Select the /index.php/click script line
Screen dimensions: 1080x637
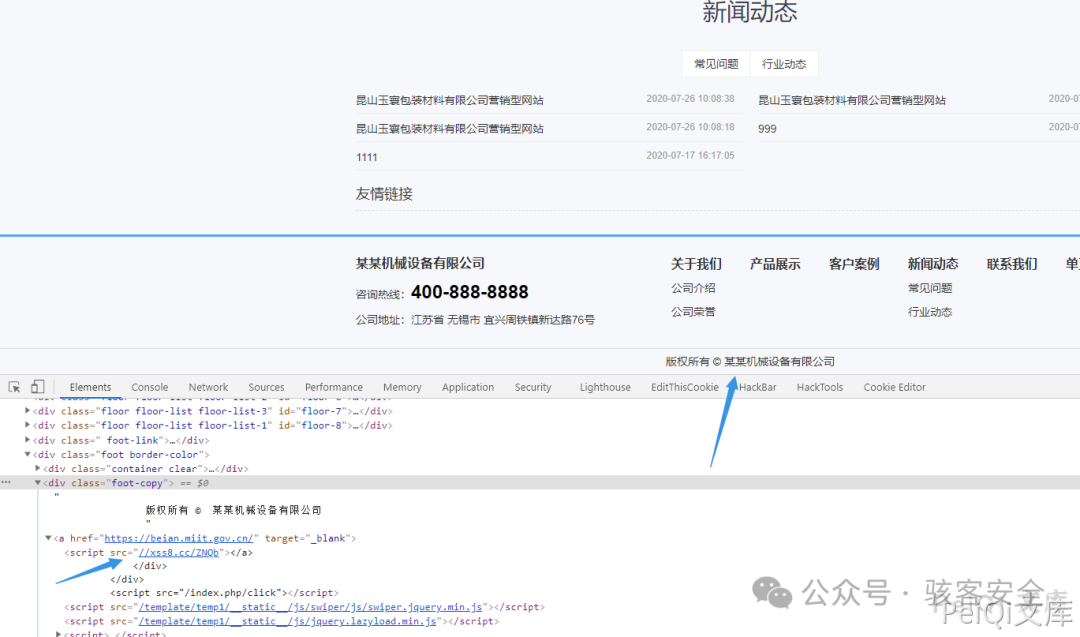click(225, 593)
